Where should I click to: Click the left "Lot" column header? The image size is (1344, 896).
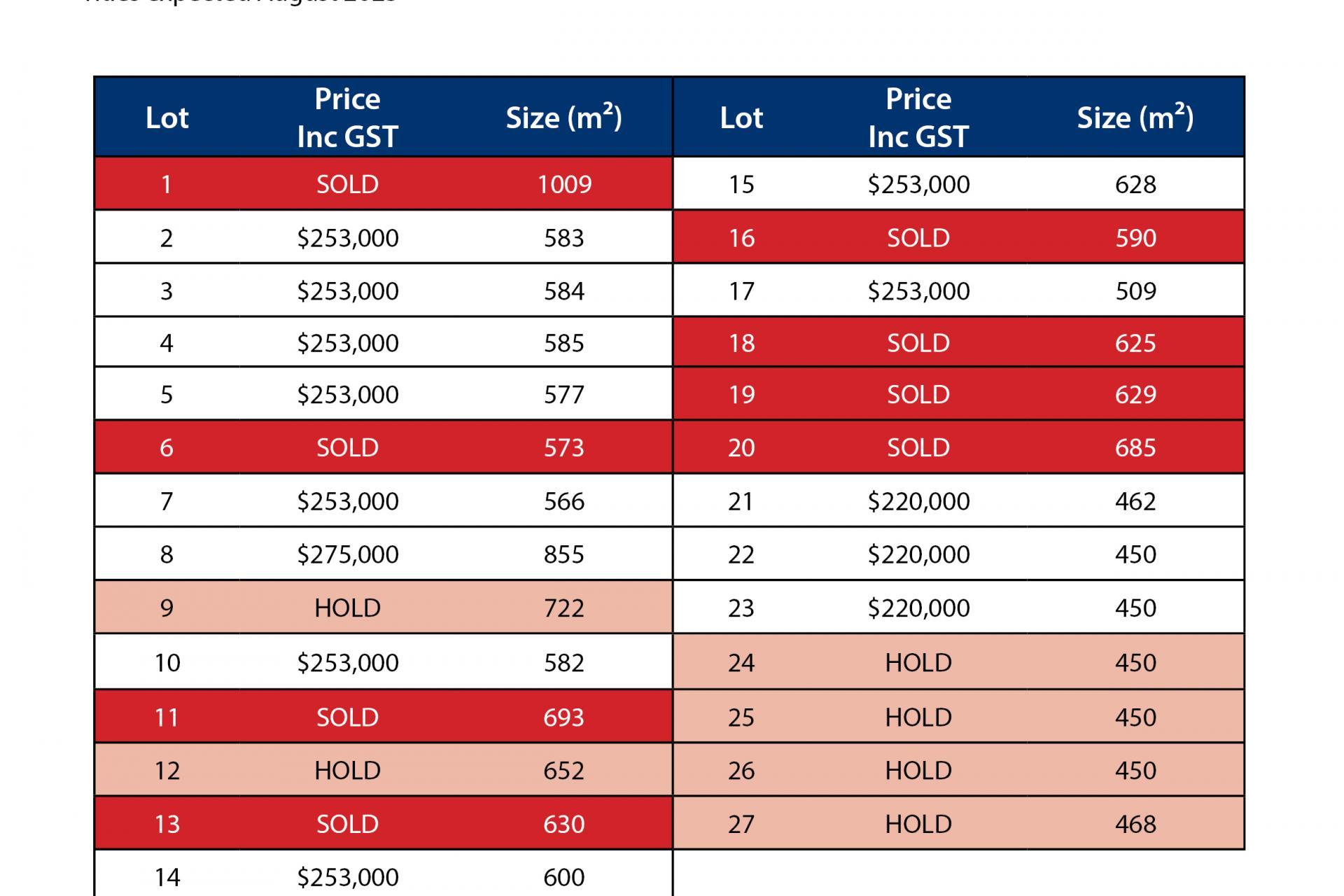(x=167, y=118)
